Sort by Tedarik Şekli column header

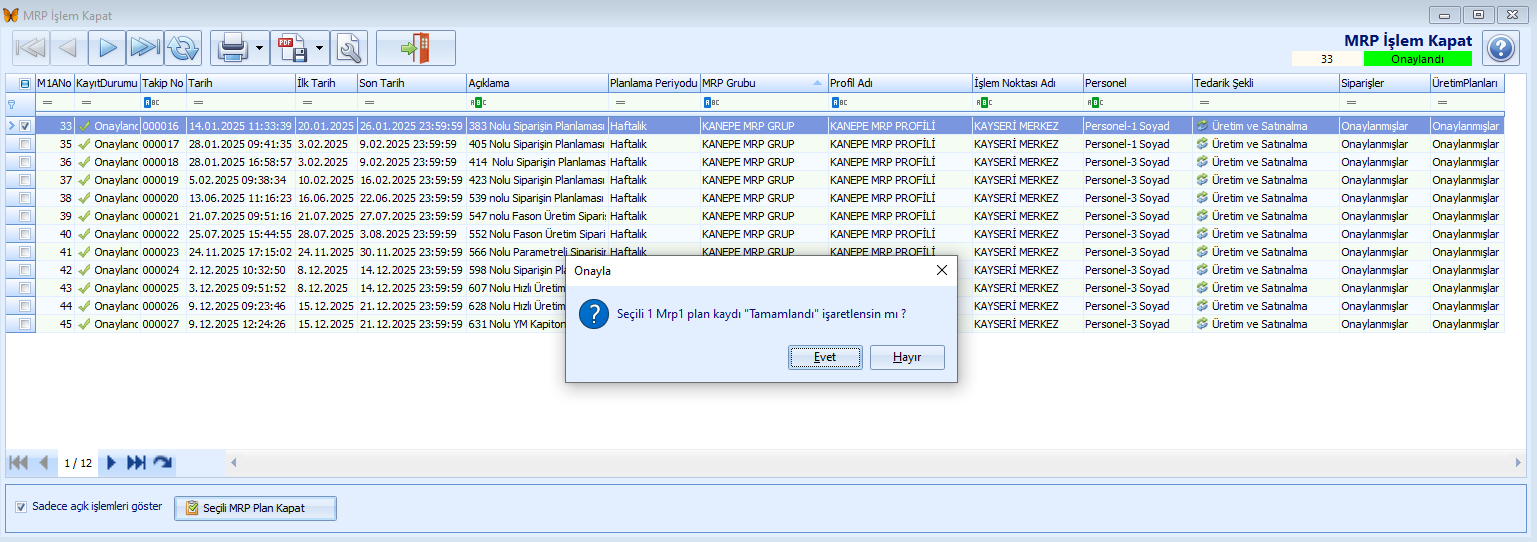(x=1265, y=84)
